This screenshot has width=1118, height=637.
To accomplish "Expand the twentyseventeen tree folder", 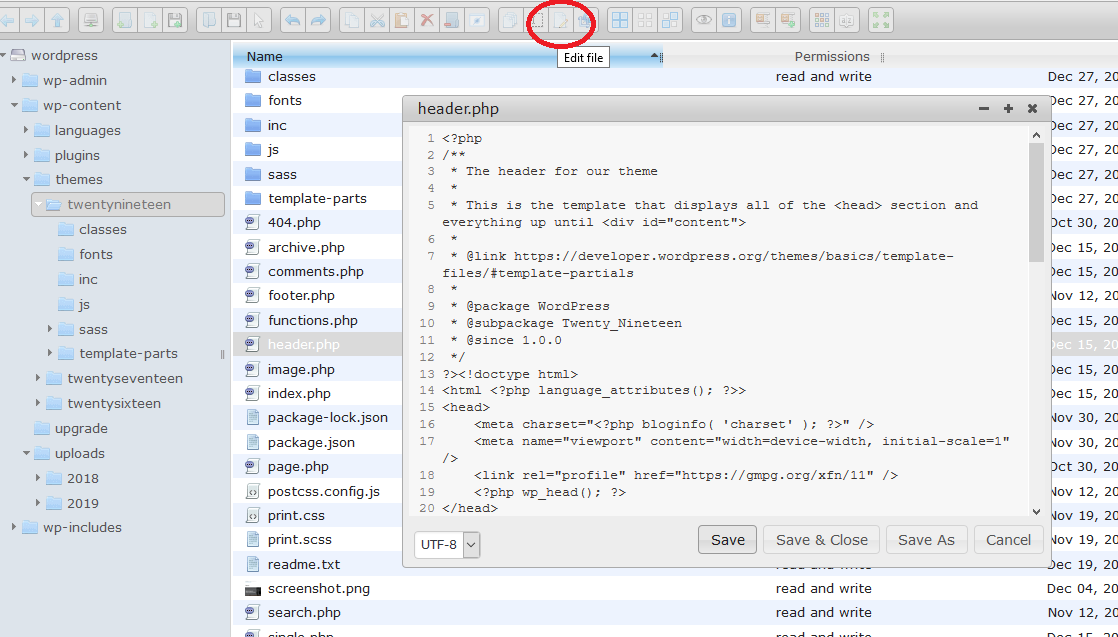I will click(38, 378).
